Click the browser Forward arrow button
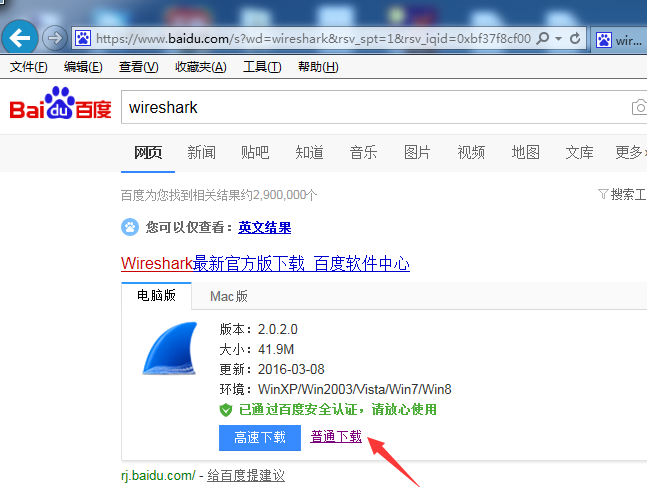 point(54,38)
